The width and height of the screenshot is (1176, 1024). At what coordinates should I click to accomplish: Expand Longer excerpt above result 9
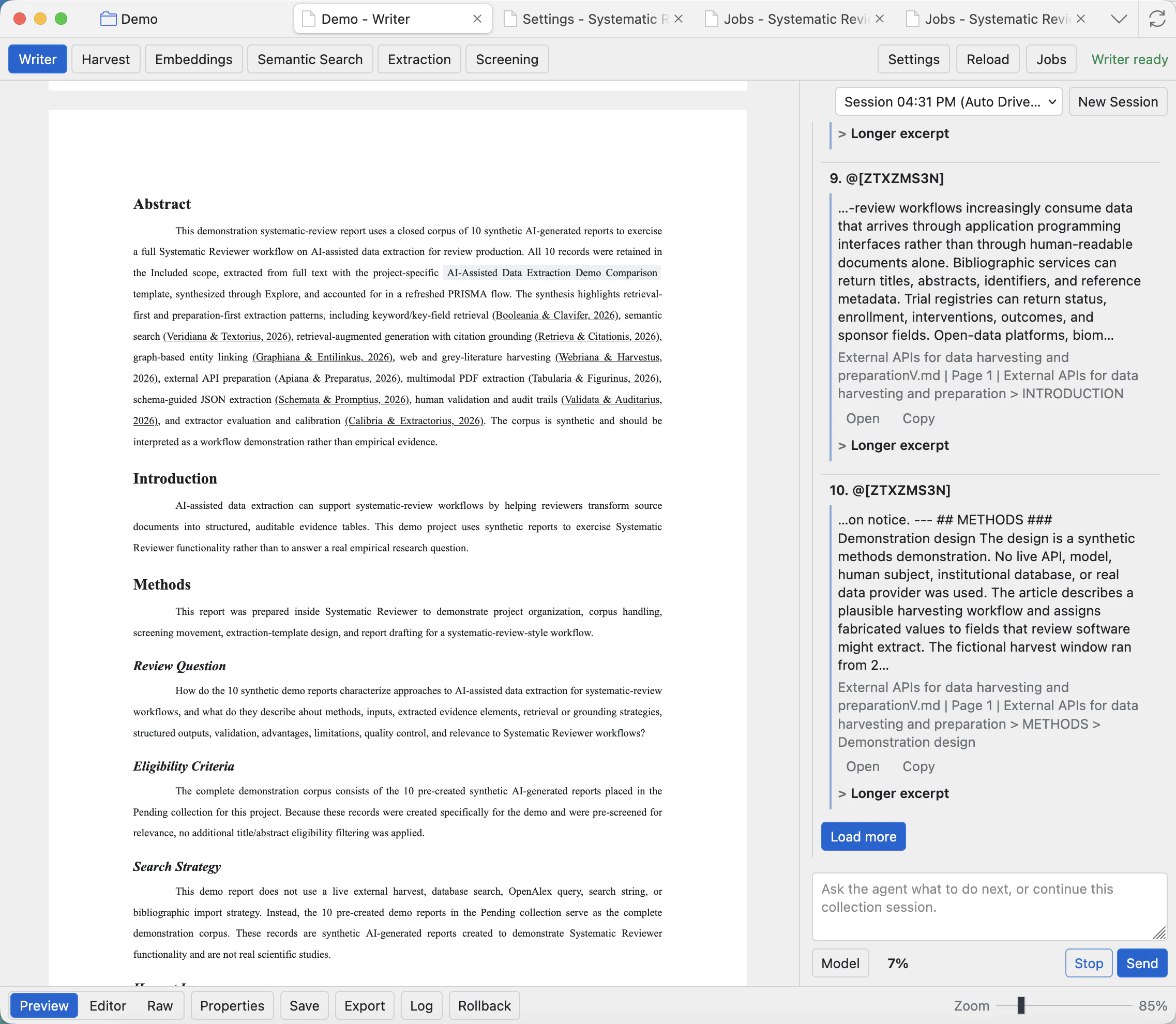pos(893,133)
